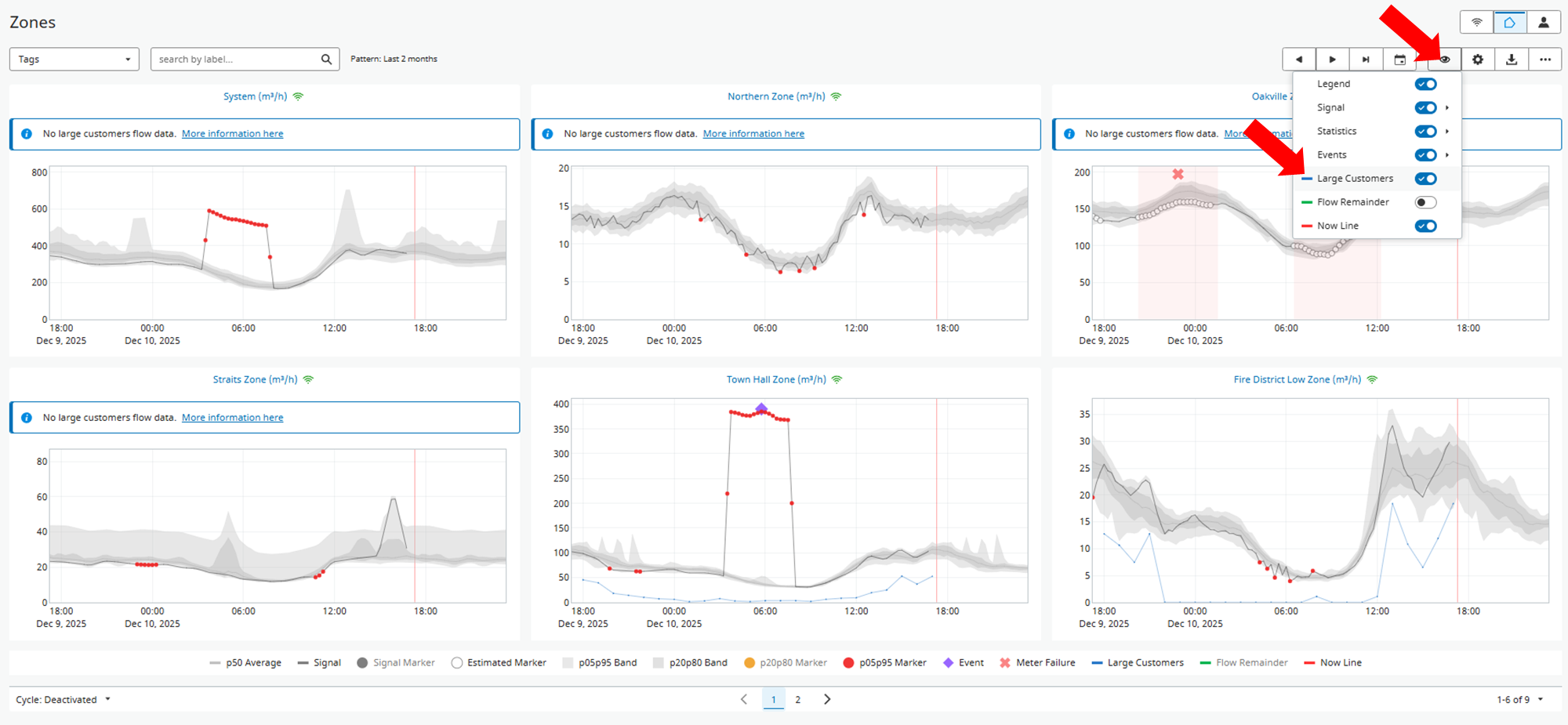
Task: Enable the Flow Remainder toggle
Action: [1425, 202]
